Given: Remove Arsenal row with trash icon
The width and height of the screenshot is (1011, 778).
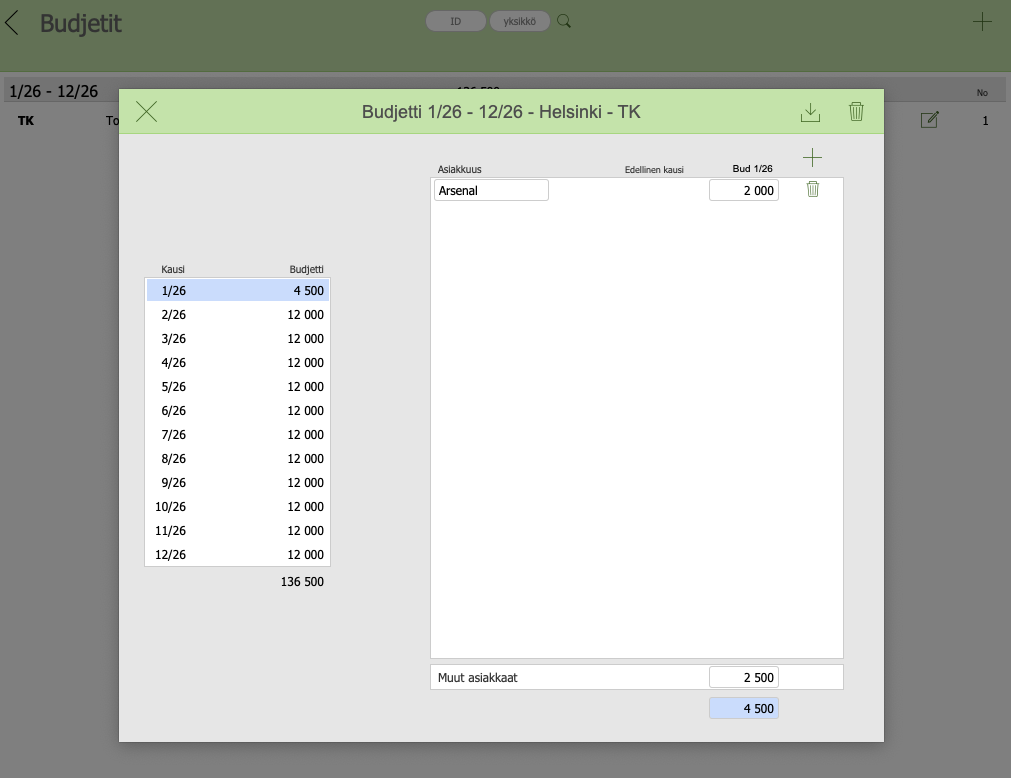Looking at the screenshot, I should pyautogui.click(x=812, y=189).
